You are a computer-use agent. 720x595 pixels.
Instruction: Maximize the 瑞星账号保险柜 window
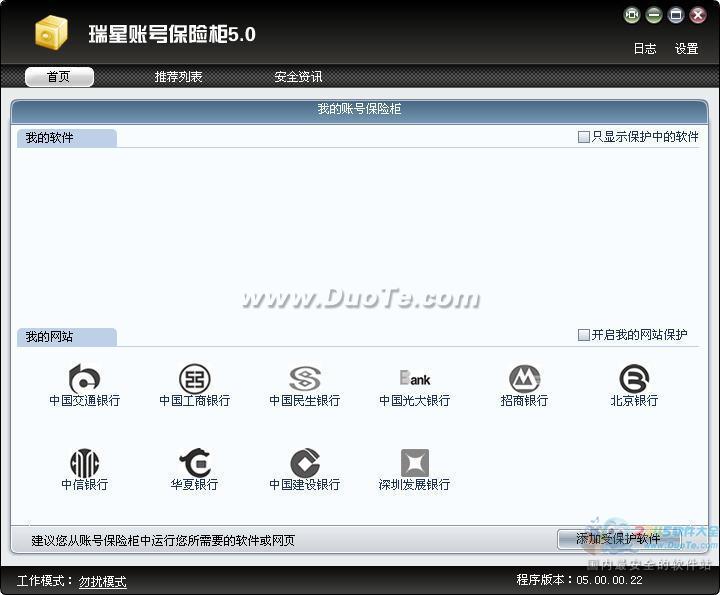pyautogui.click(x=676, y=15)
